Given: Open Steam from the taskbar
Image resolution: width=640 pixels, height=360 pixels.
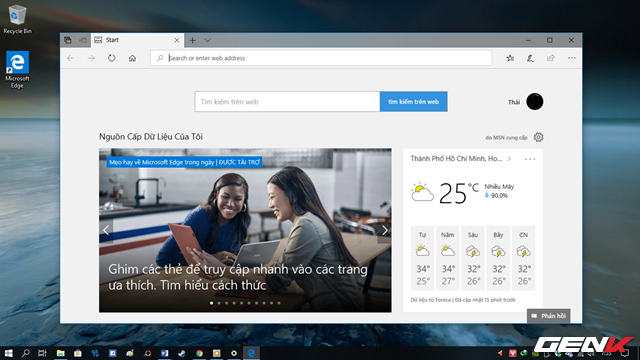Looking at the screenshot, I should click(x=182, y=353).
